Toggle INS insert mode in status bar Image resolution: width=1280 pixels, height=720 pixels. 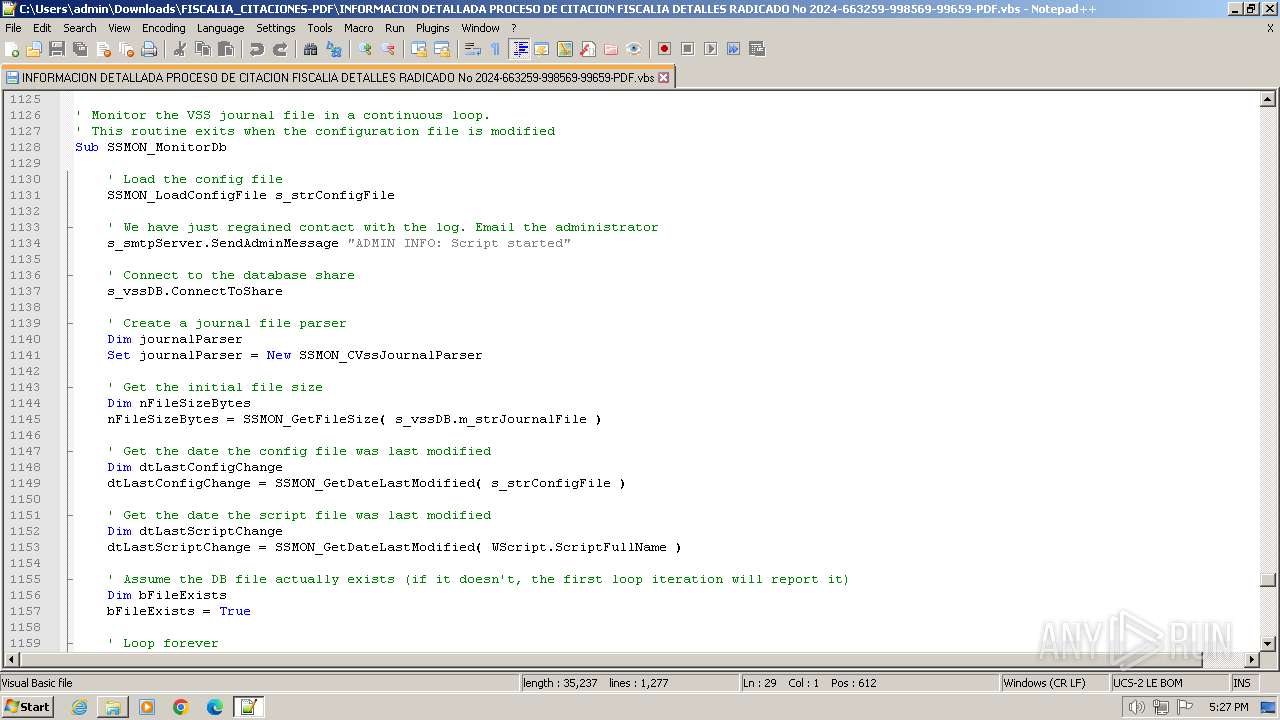tap(1241, 683)
